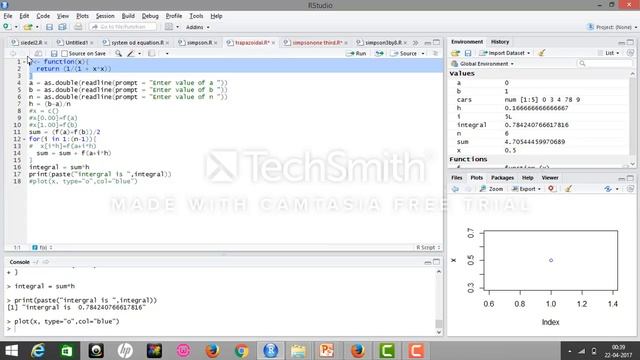The width and height of the screenshot is (640, 360).
Task: Click the Console vertical scrollbar
Action: coord(439,302)
